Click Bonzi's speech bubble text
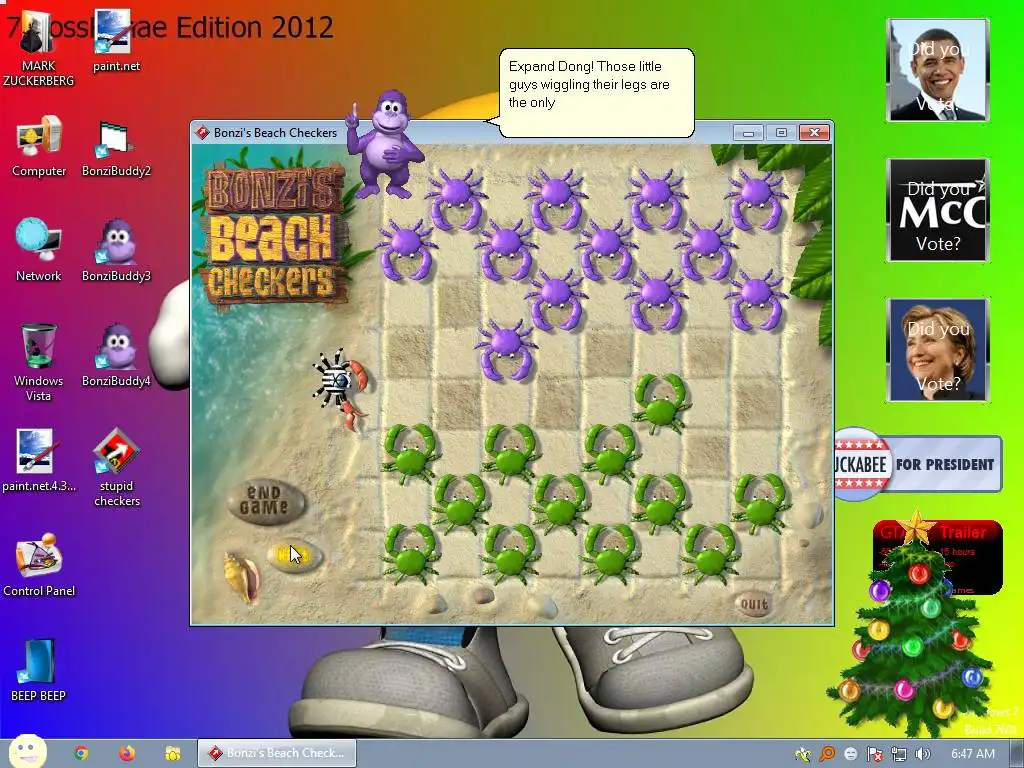This screenshot has height=768, width=1024. (589, 84)
